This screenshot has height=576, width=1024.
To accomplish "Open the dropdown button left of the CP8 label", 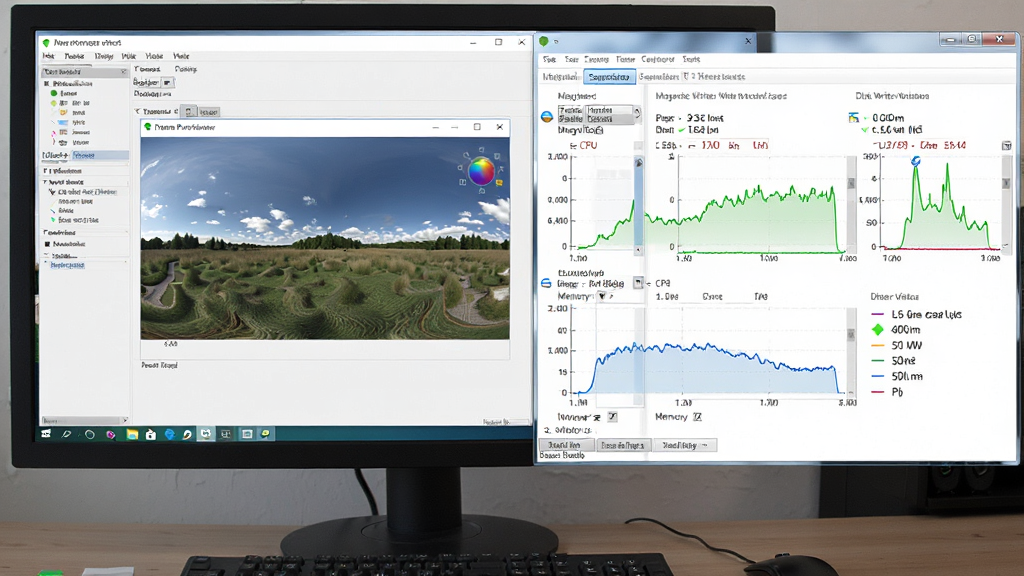I will click(638, 283).
